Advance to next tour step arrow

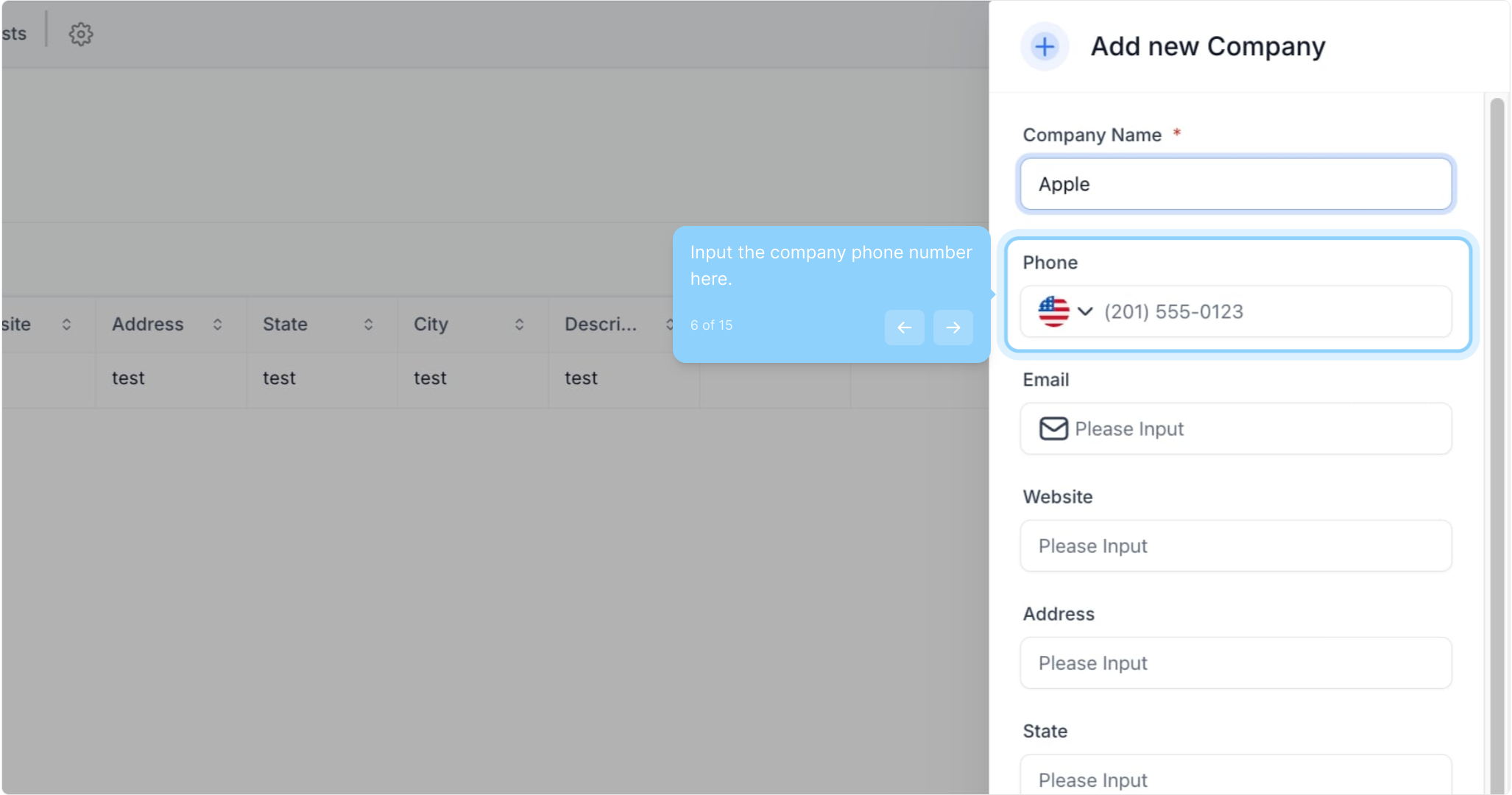click(953, 328)
